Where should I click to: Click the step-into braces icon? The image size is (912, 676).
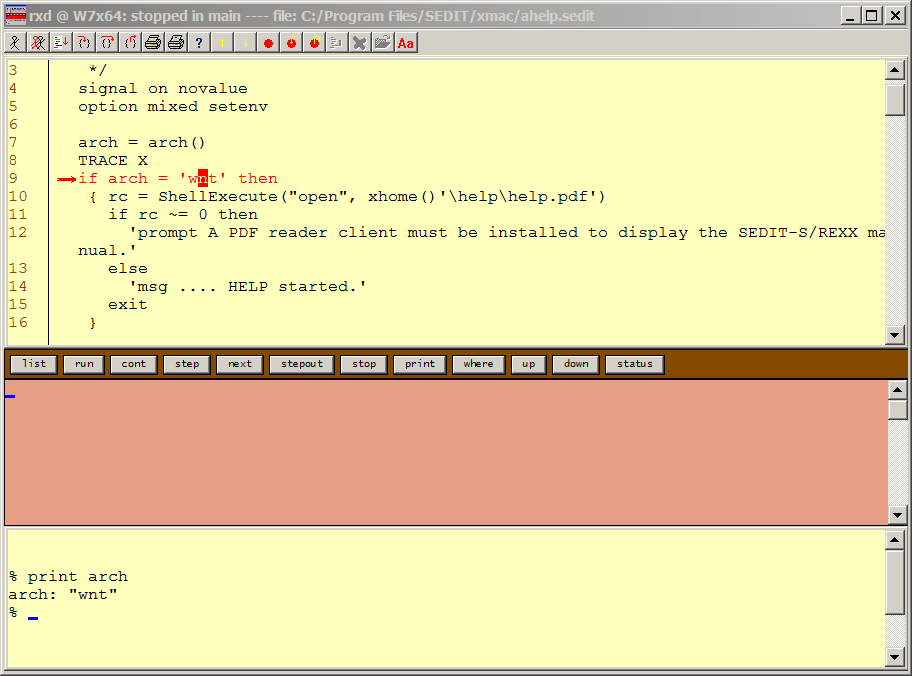click(x=84, y=42)
